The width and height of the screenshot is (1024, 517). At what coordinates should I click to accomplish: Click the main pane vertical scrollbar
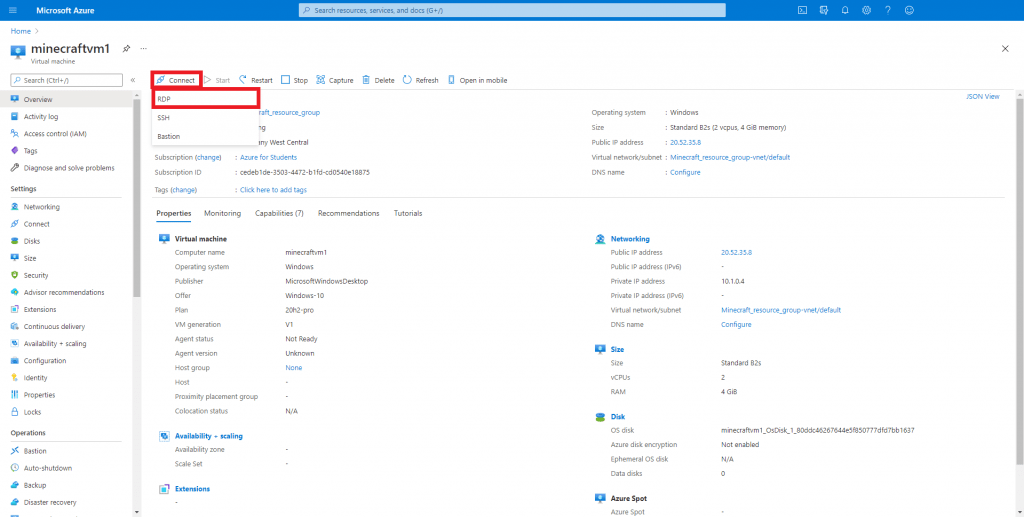[x=1019, y=281]
